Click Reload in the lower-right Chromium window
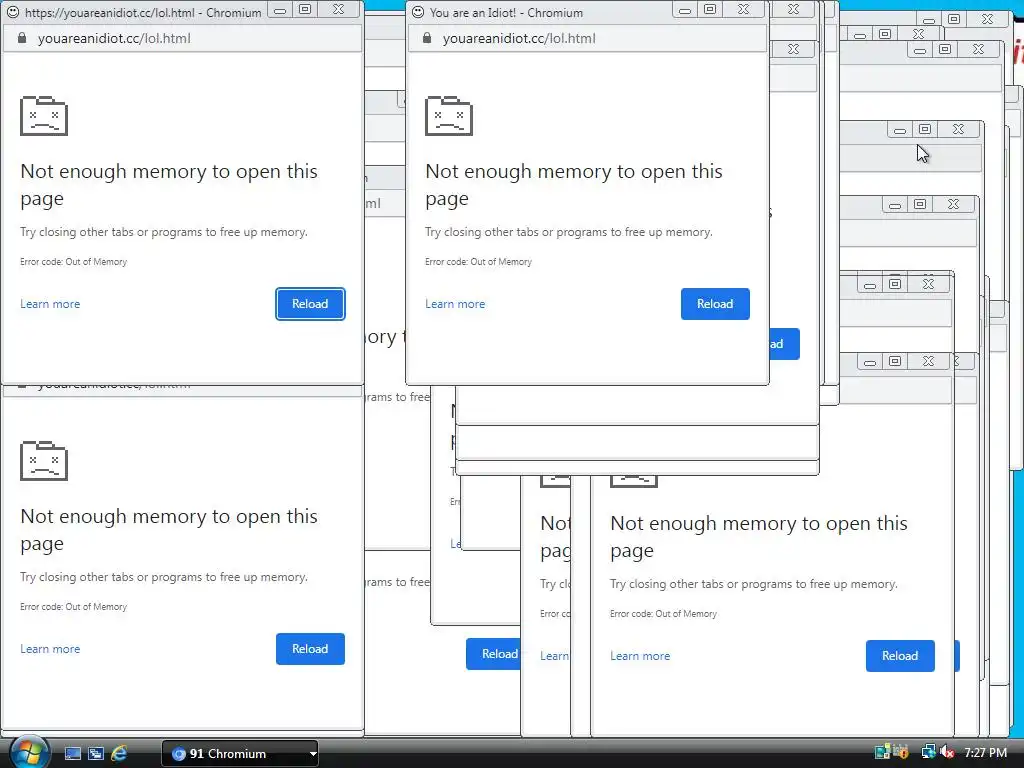 coord(900,656)
